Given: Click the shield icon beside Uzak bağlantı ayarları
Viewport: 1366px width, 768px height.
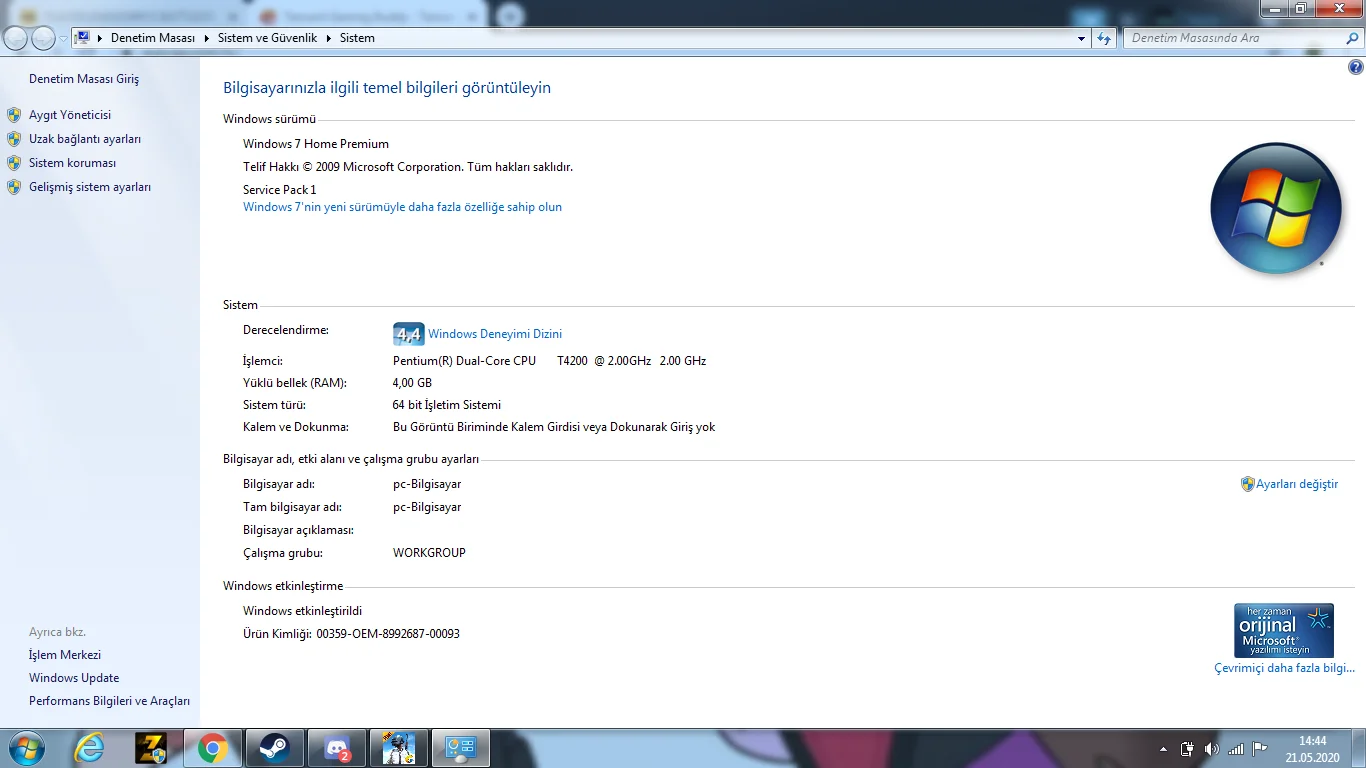Looking at the screenshot, I should (x=14, y=139).
